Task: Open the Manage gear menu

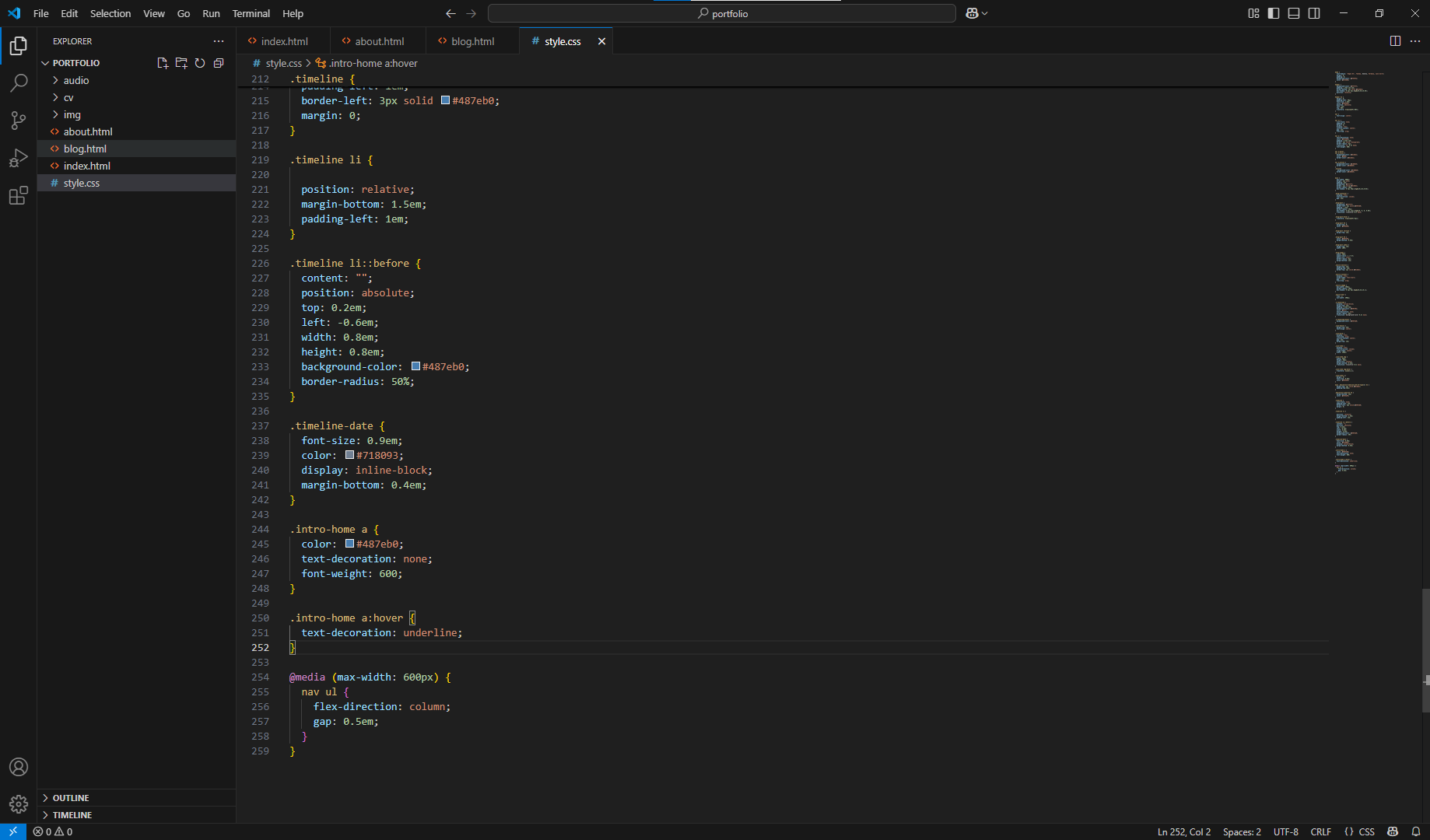Action: pos(19,803)
